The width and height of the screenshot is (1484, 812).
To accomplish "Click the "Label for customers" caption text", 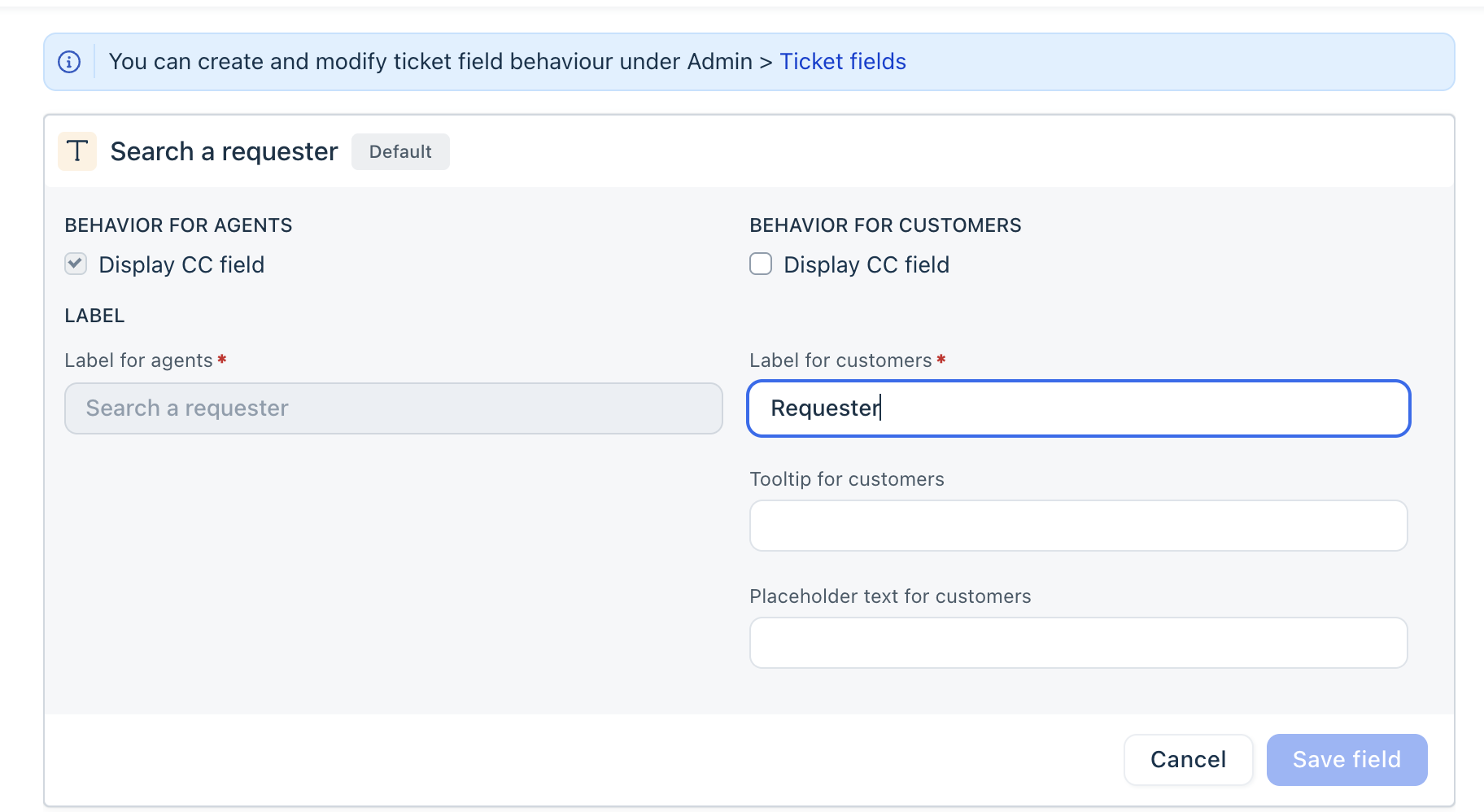I will (840, 360).
